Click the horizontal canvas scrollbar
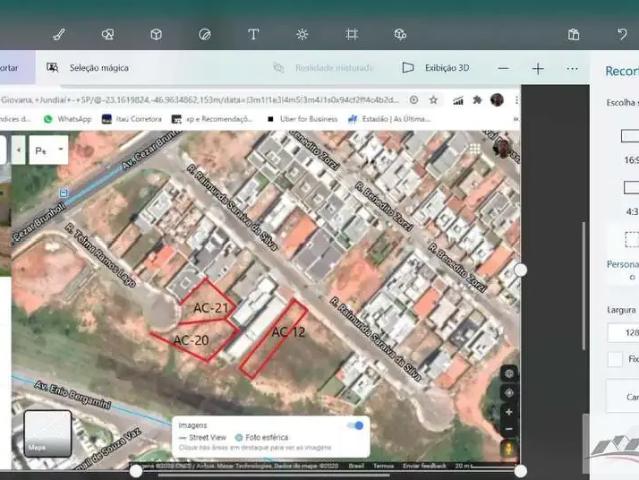 click(x=273, y=475)
